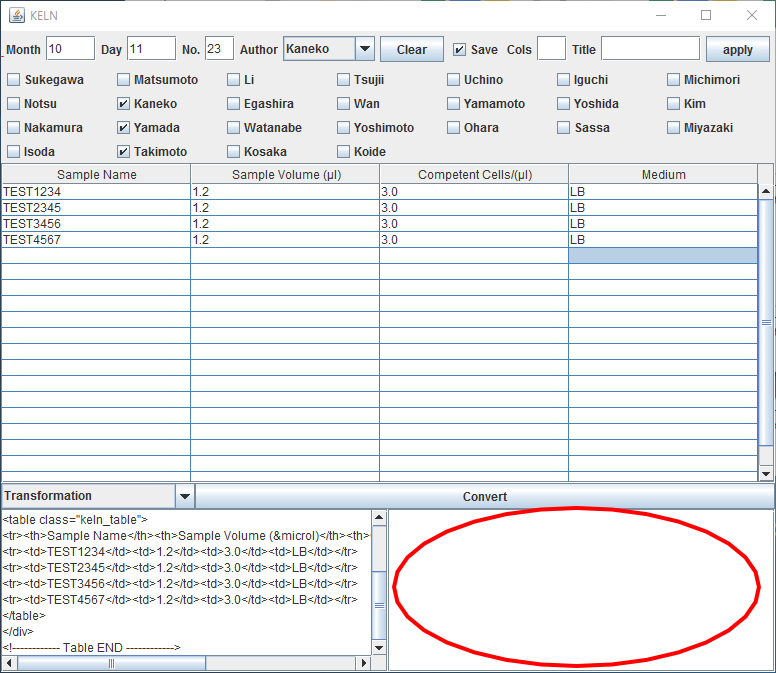Focus the Title input field
776x673 pixels.
pyautogui.click(x=650, y=48)
